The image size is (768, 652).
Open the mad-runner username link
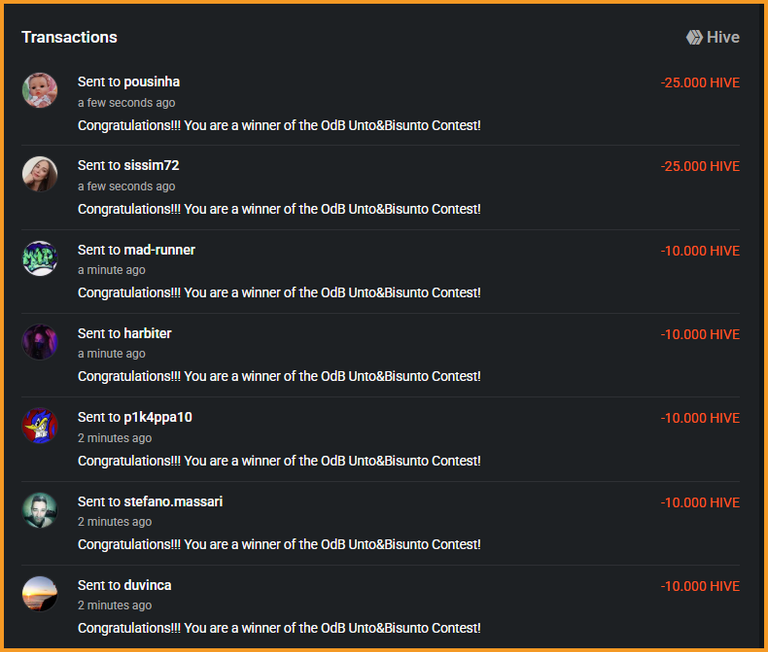[x=160, y=250]
